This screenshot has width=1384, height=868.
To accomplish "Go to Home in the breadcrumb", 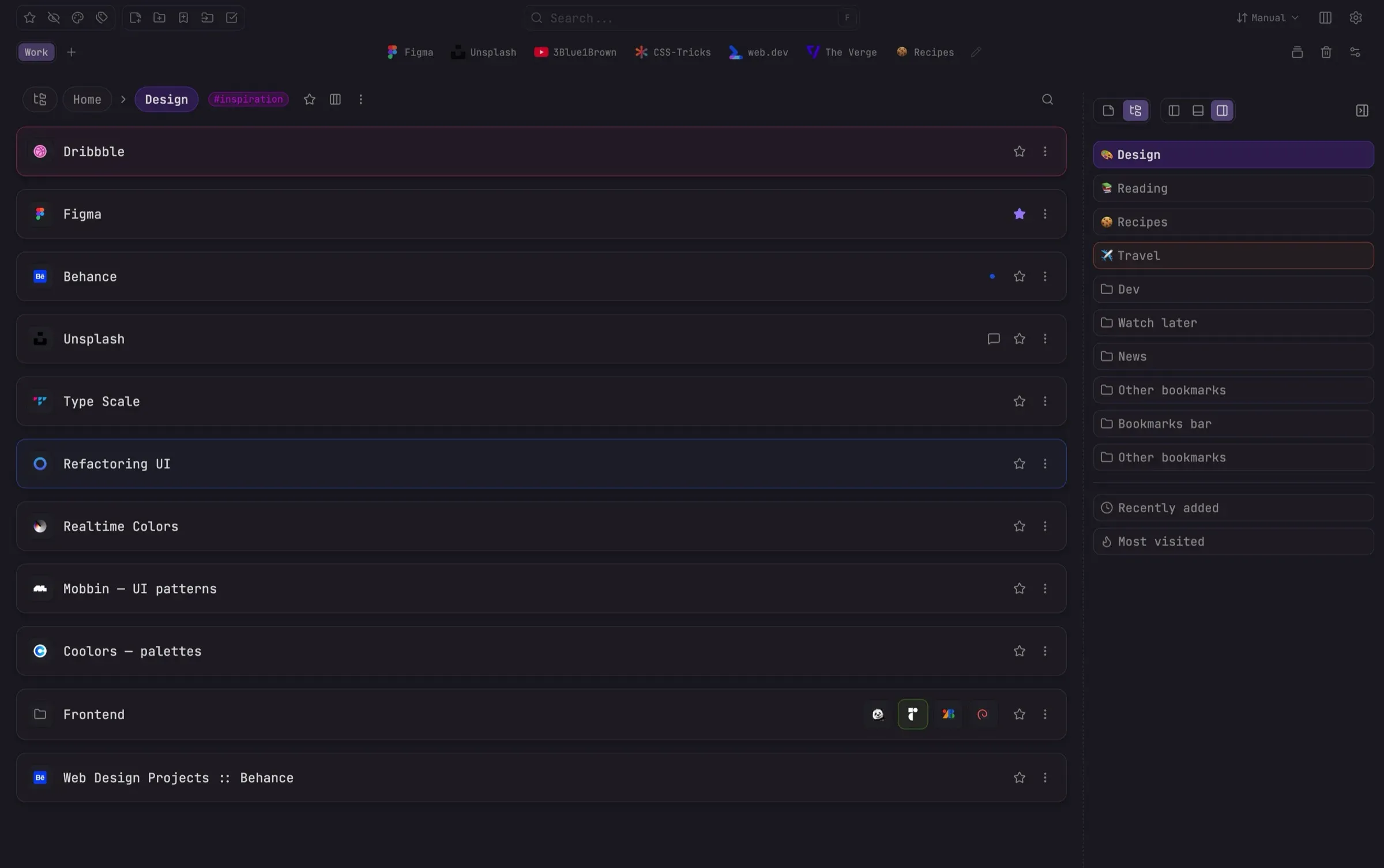I will pos(87,99).
